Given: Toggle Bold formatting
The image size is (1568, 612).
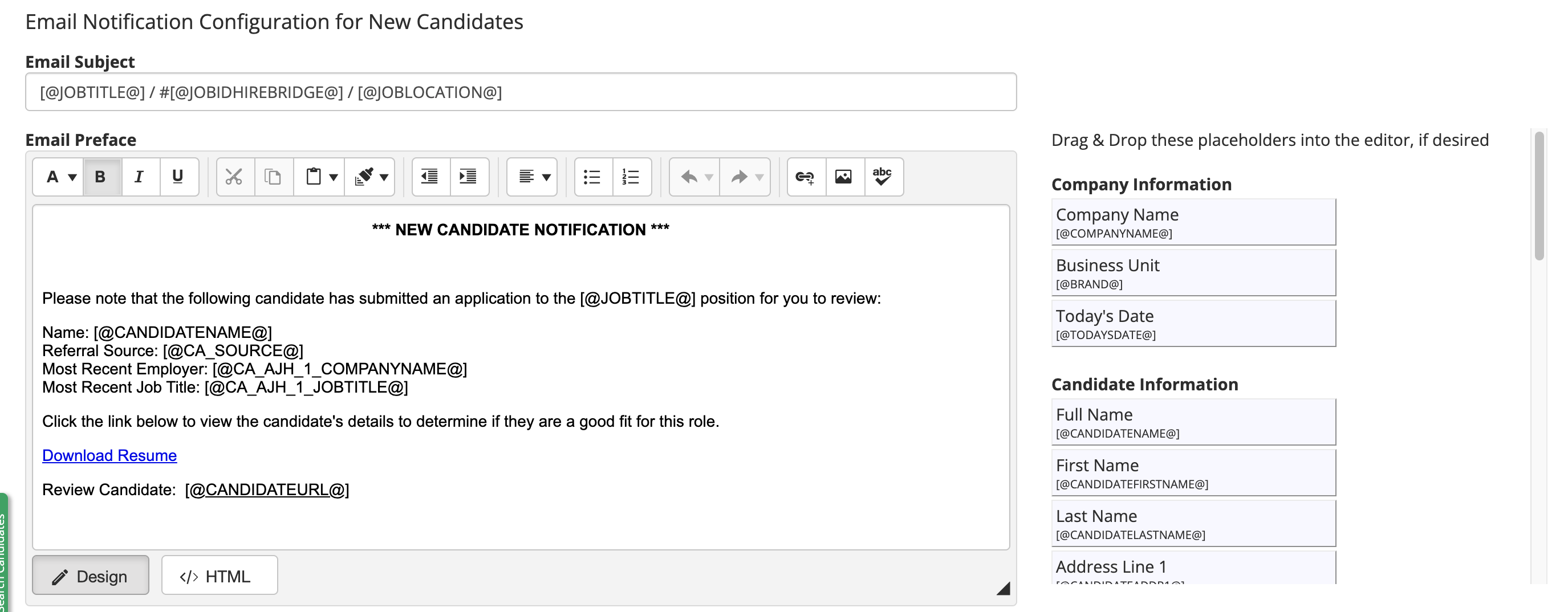Looking at the screenshot, I should 100,177.
